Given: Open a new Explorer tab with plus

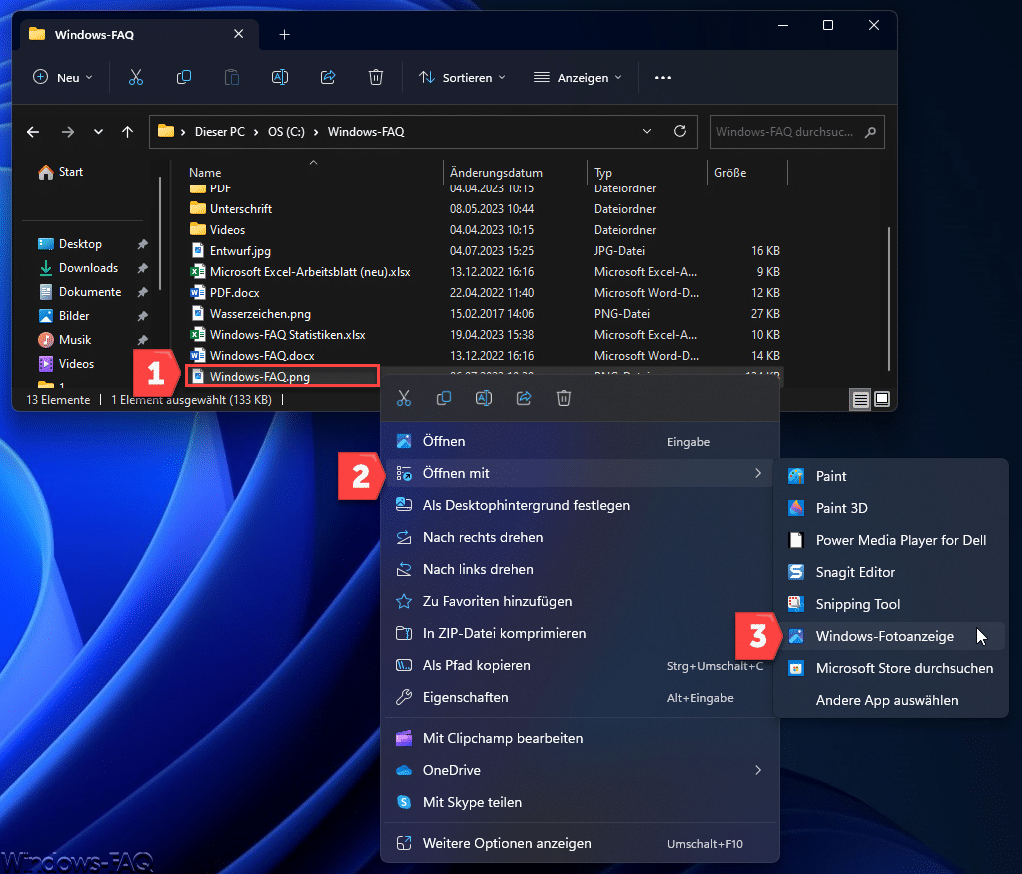Looking at the screenshot, I should (x=284, y=35).
